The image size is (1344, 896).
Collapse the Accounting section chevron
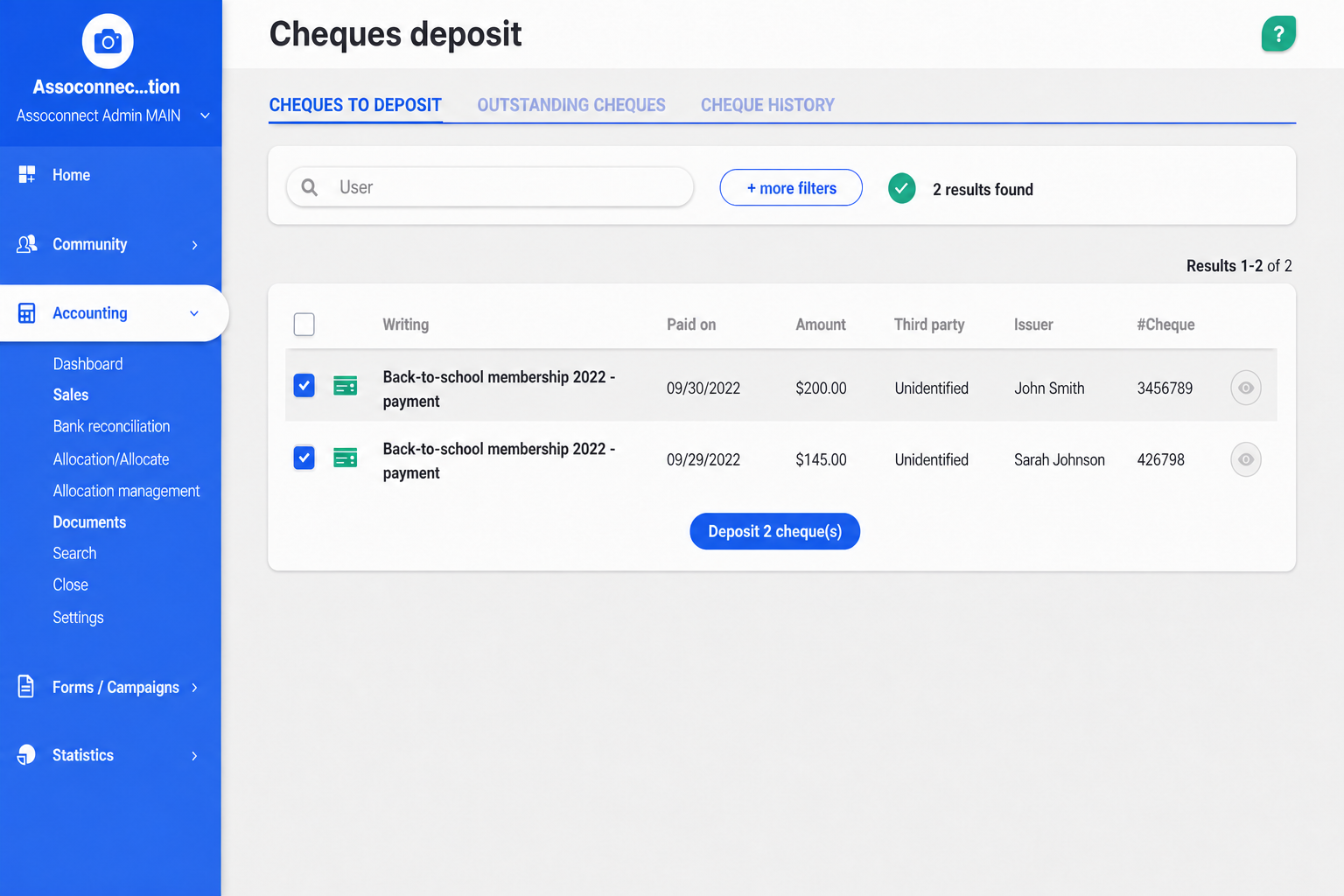(x=194, y=313)
